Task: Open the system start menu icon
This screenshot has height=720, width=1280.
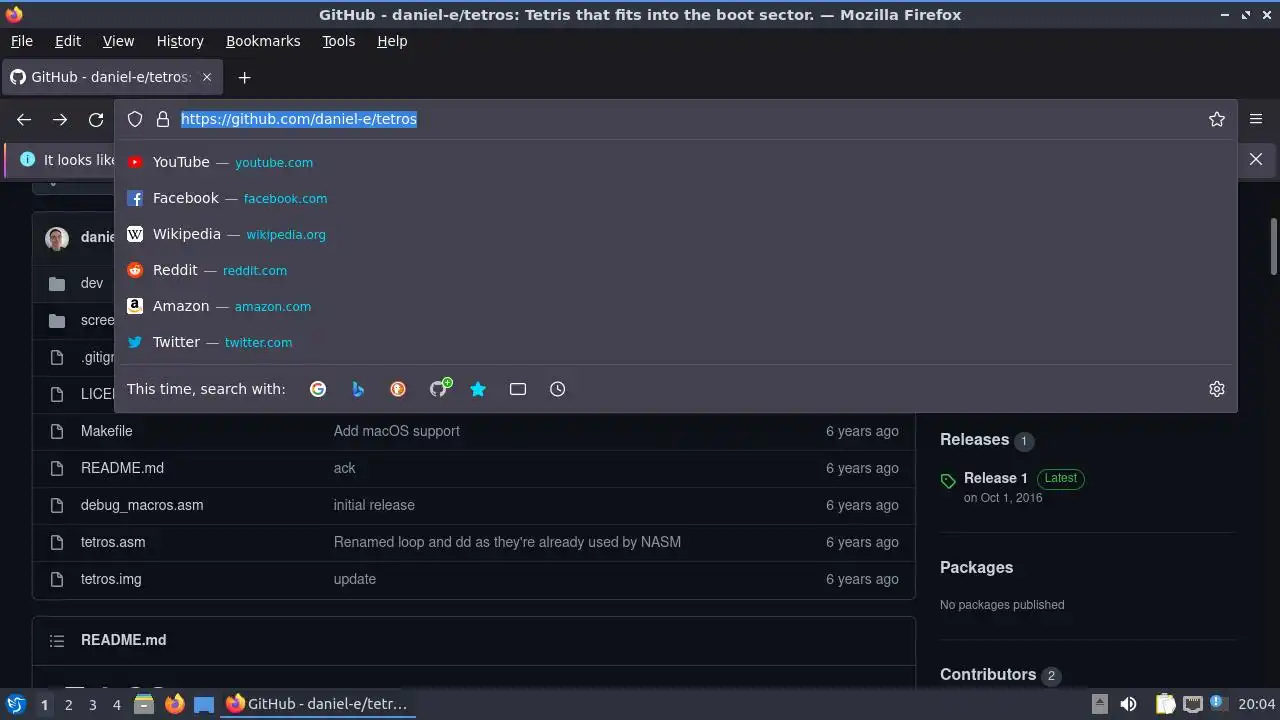Action: click(x=15, y=704)
